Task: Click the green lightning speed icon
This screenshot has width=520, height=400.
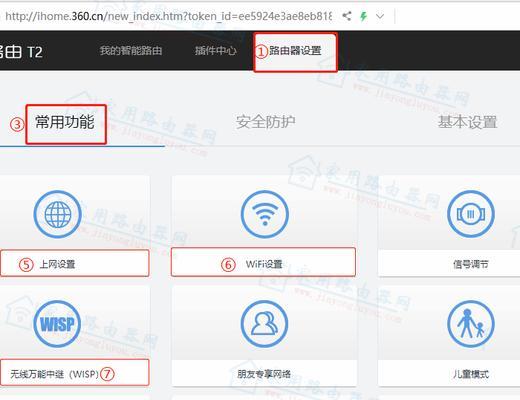Action: pyautogui.click(x=363, y=16)
